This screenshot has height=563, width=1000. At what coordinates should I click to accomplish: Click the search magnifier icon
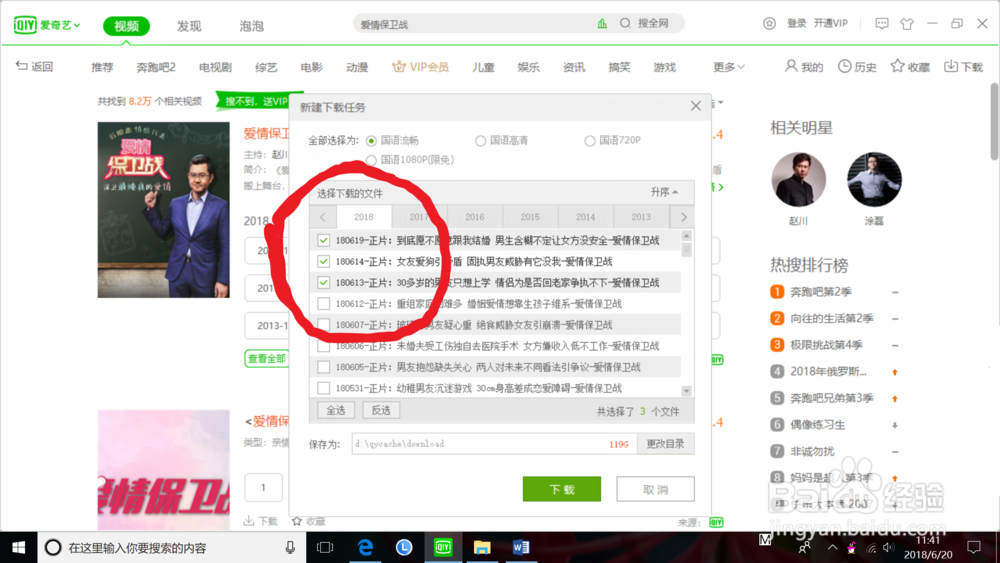click(625, 24)
